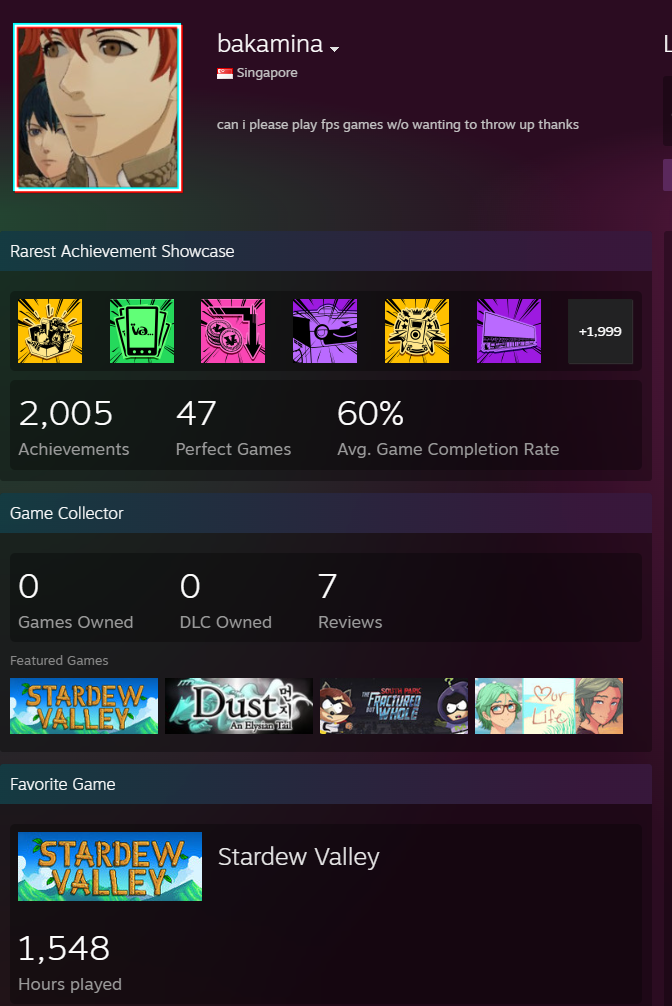Open Stardew Valley in Featured Games
Viewport: 672px width, 1006px height.
click(x=84, y=706)
